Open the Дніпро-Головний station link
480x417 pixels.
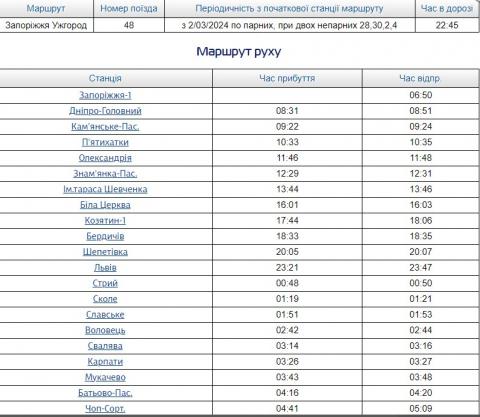(105, 111)
